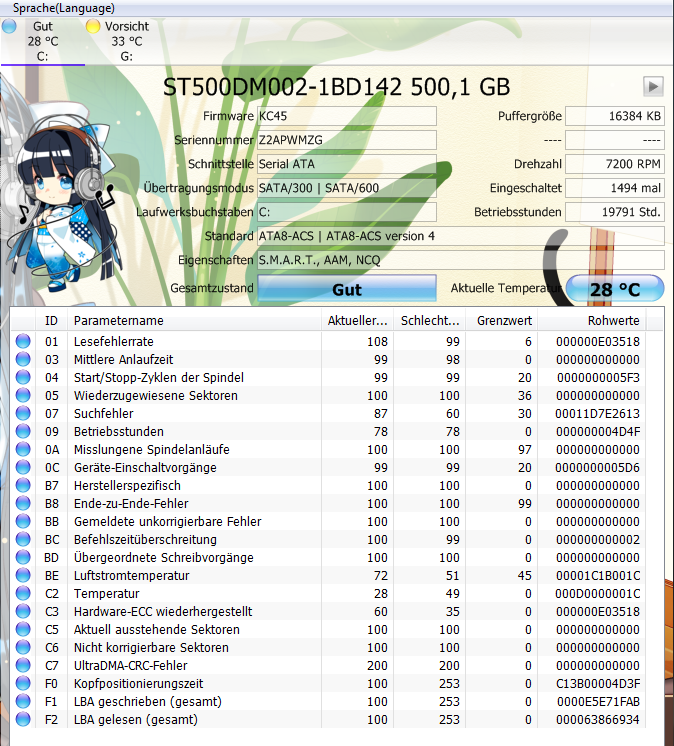Click the ID column header
Image resolution: width=674 pixels, height=746 pixels.
pos(51,321)
